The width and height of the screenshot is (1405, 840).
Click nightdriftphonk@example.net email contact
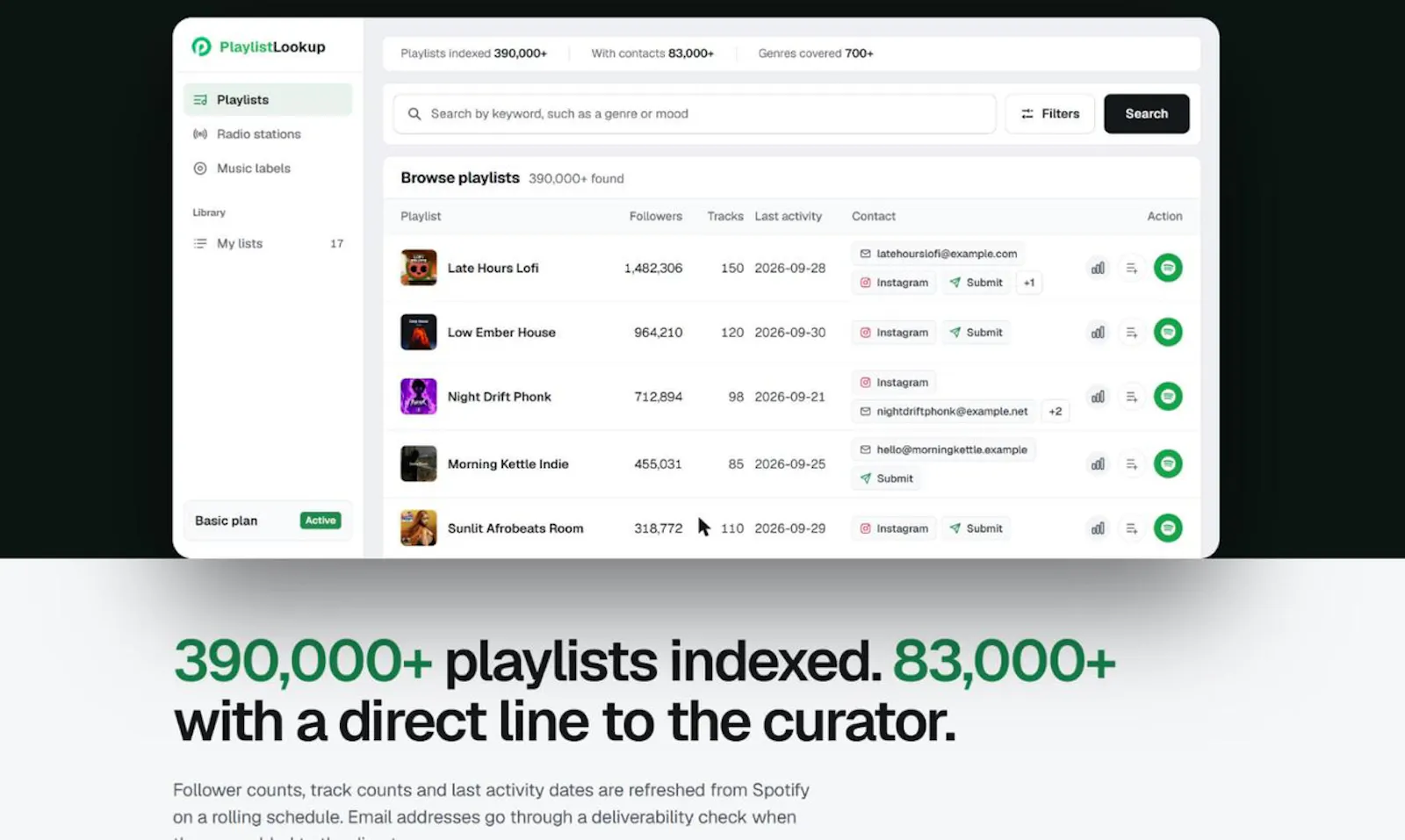944,411
